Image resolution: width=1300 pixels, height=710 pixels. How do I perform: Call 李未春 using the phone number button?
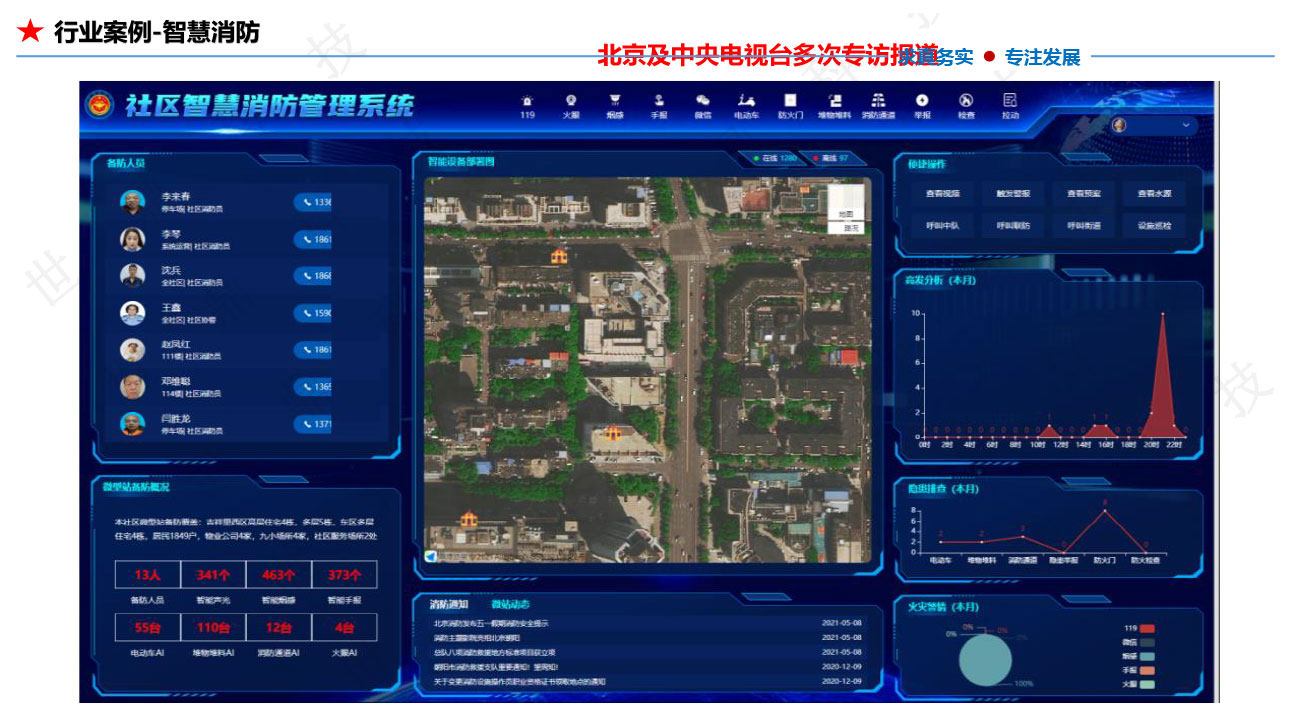point(313,202)
